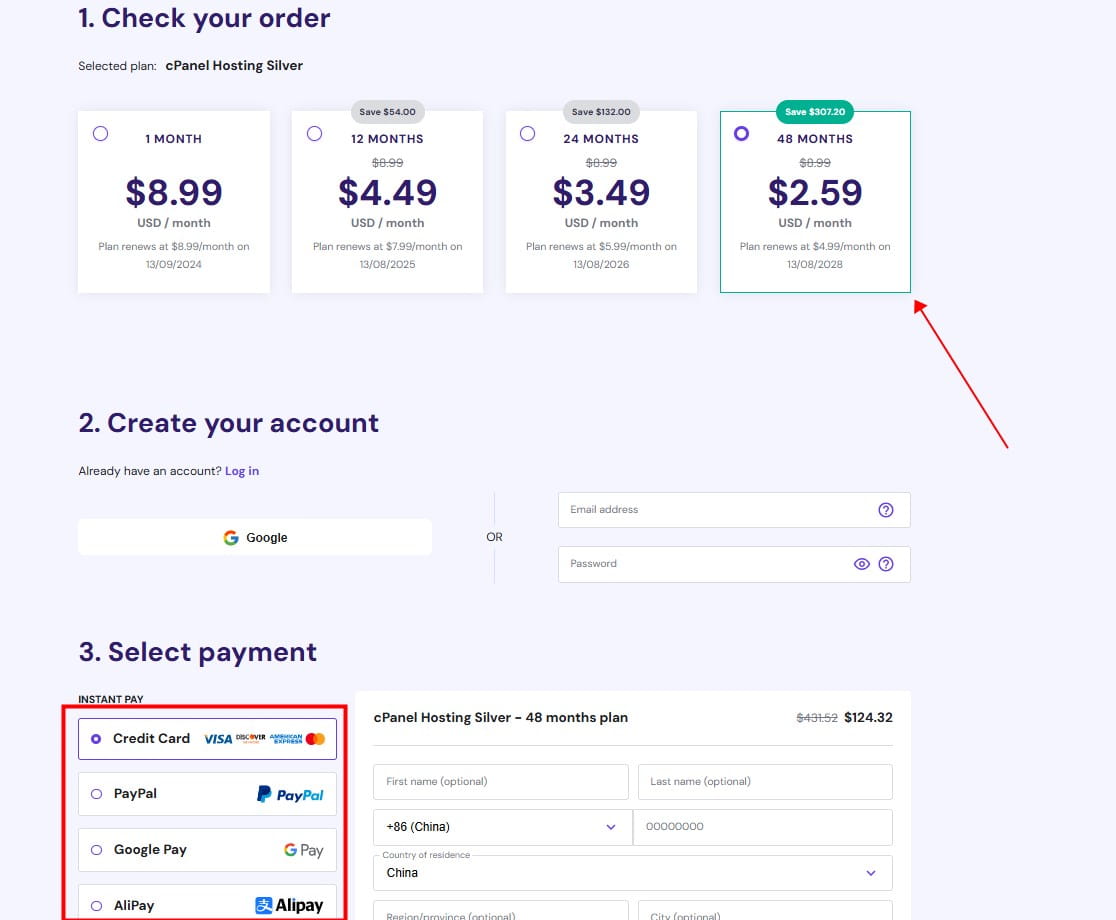The height and width of the screenshot is (920, 1116).
Task: Click the Mastercard logo
Action: 316,739
